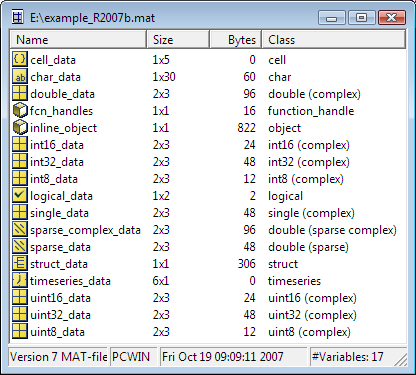Minimize the example_R2007b.mat window
The height and width of the screenshot is (375, 416).
coord(332,17)
